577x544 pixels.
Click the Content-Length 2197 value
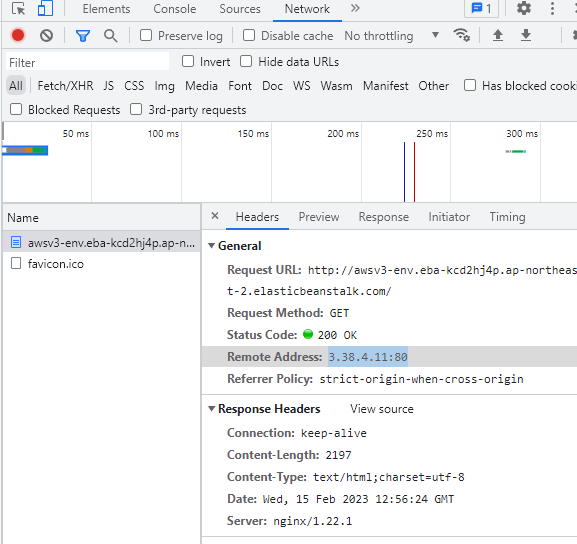pyautogui.click(x=338, y=455)
